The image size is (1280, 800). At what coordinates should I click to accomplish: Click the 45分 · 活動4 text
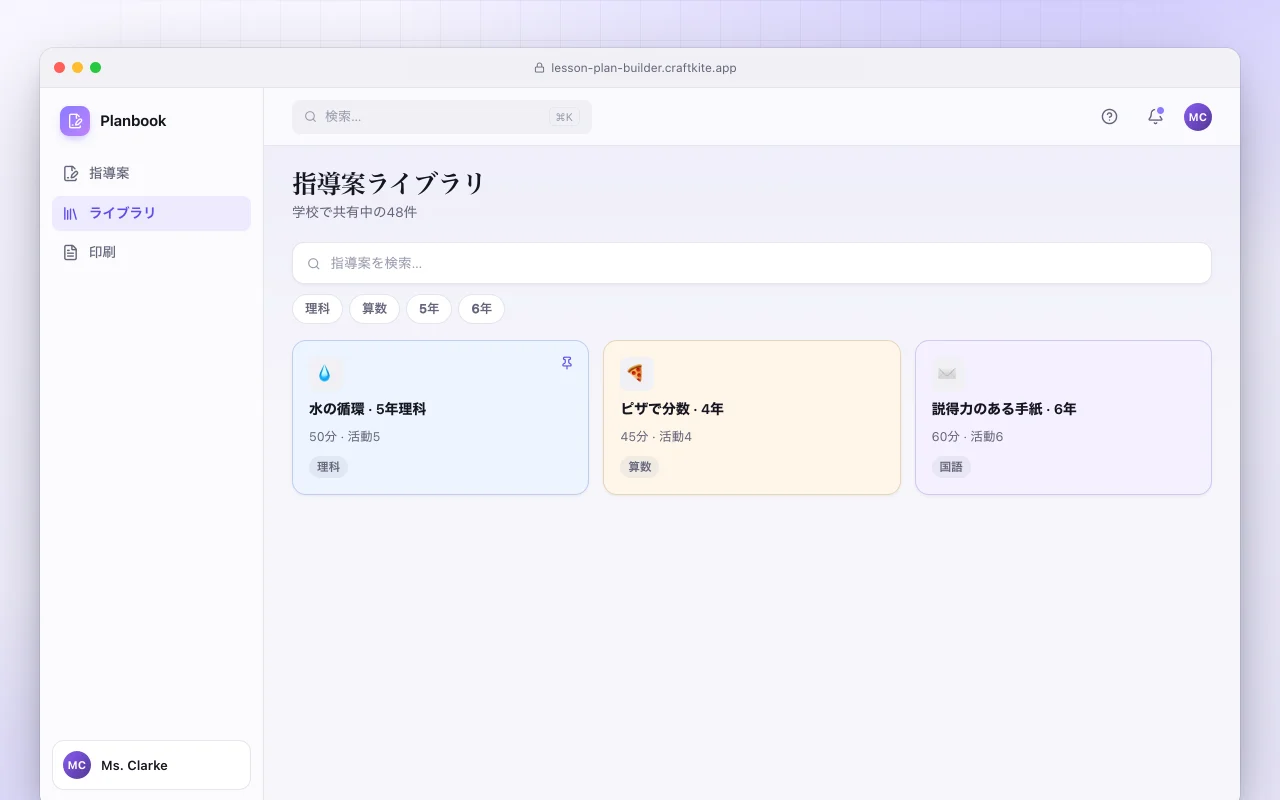pos(656,437)
